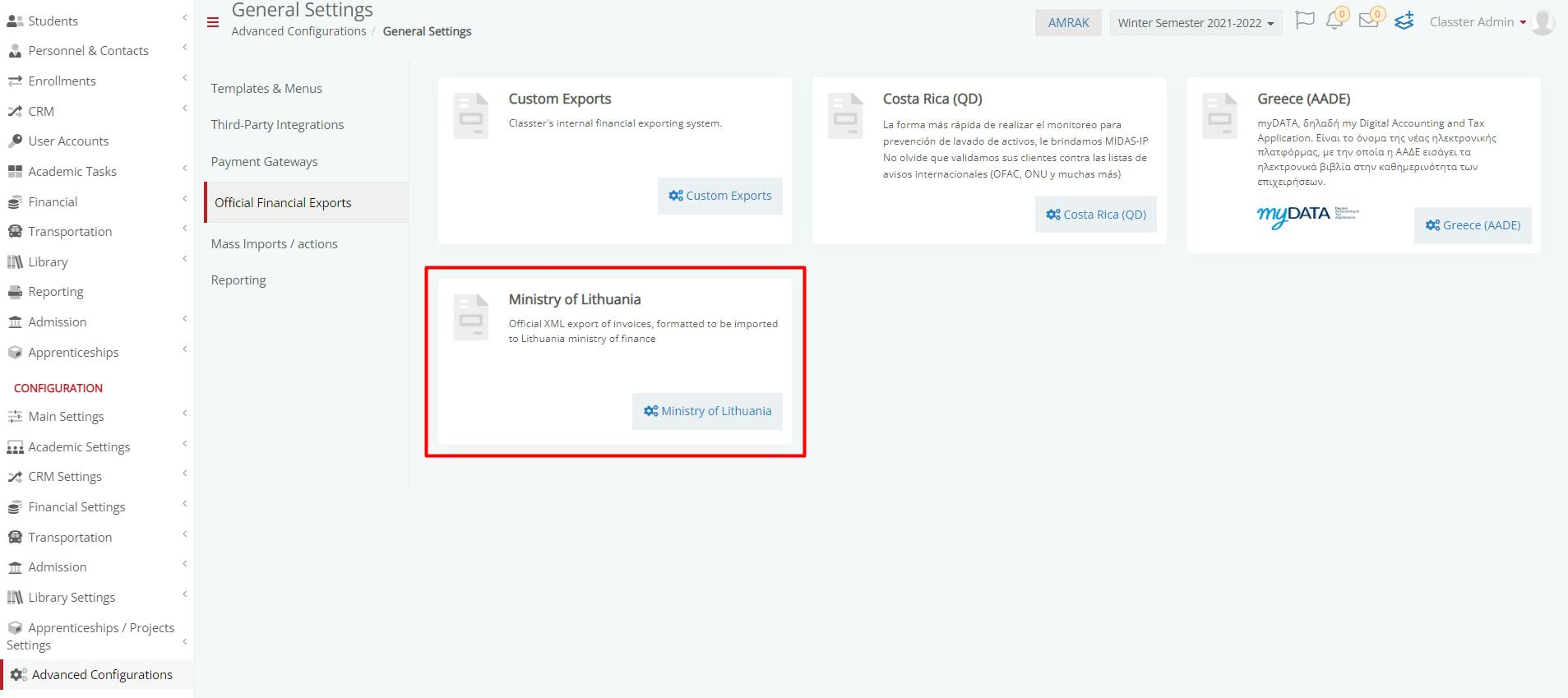Image resolution: width=1568 pixels, height=698 pixels.
Task: Click 'Classter's internal financial exporting system.' text
Action: click(615, 123)
